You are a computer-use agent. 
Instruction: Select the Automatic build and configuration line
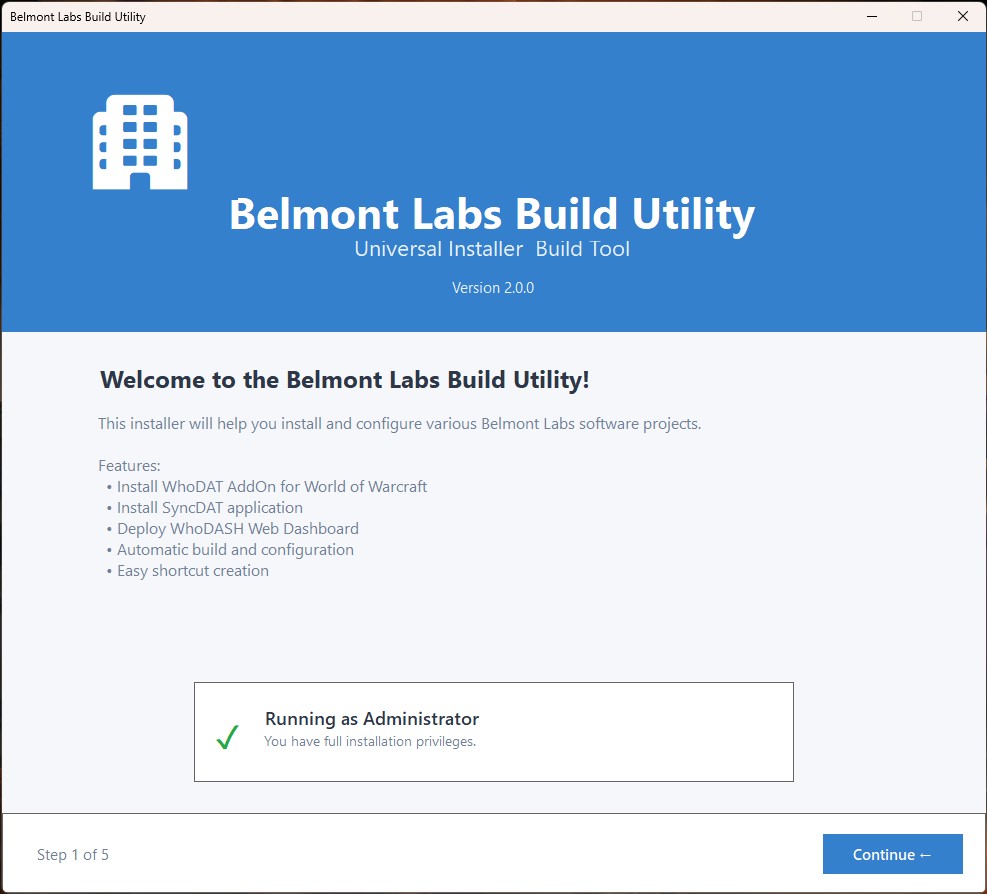(x=235, y=550)
